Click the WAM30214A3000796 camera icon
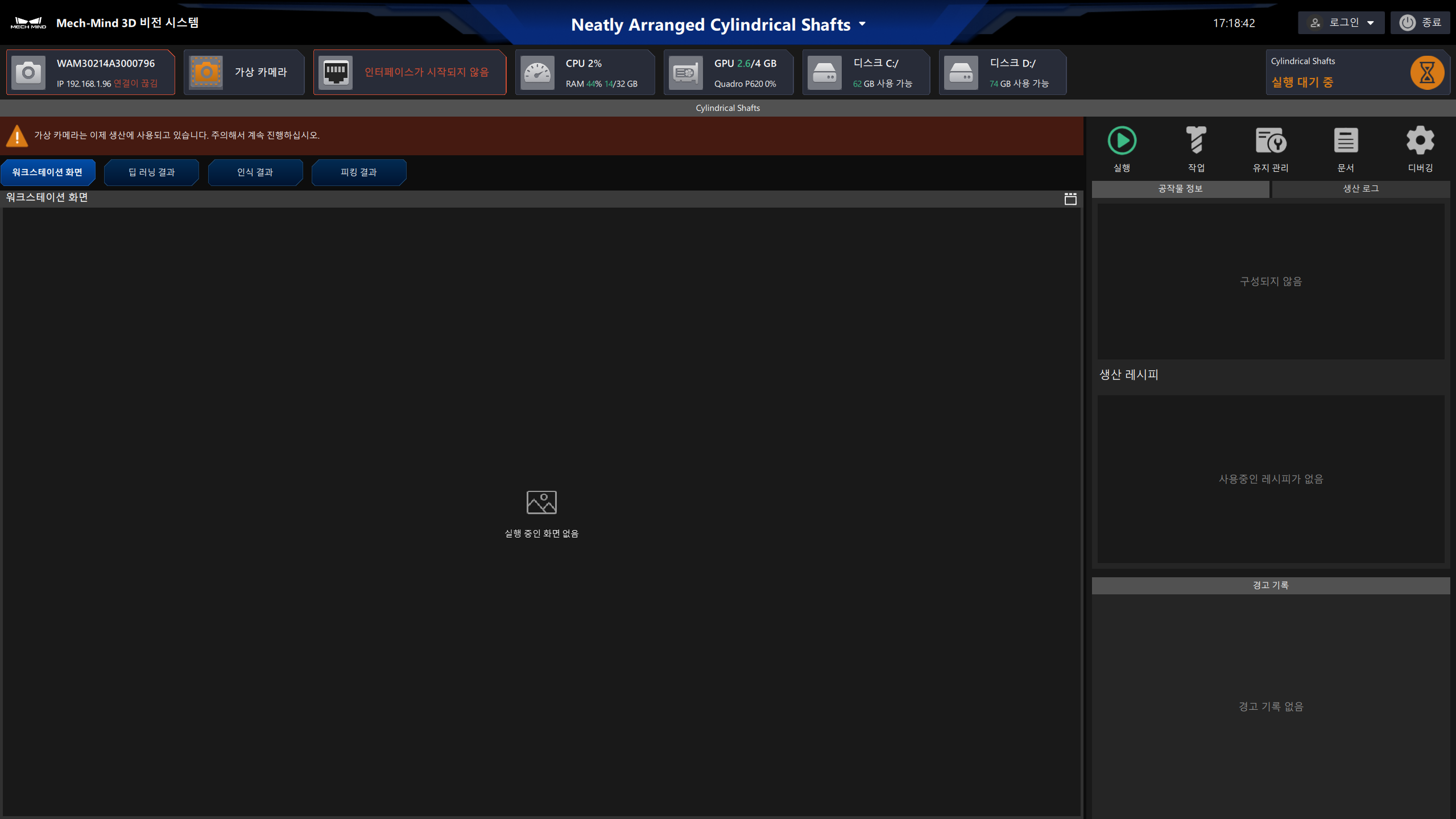The image size is (1456, 819). click(28, 73)
